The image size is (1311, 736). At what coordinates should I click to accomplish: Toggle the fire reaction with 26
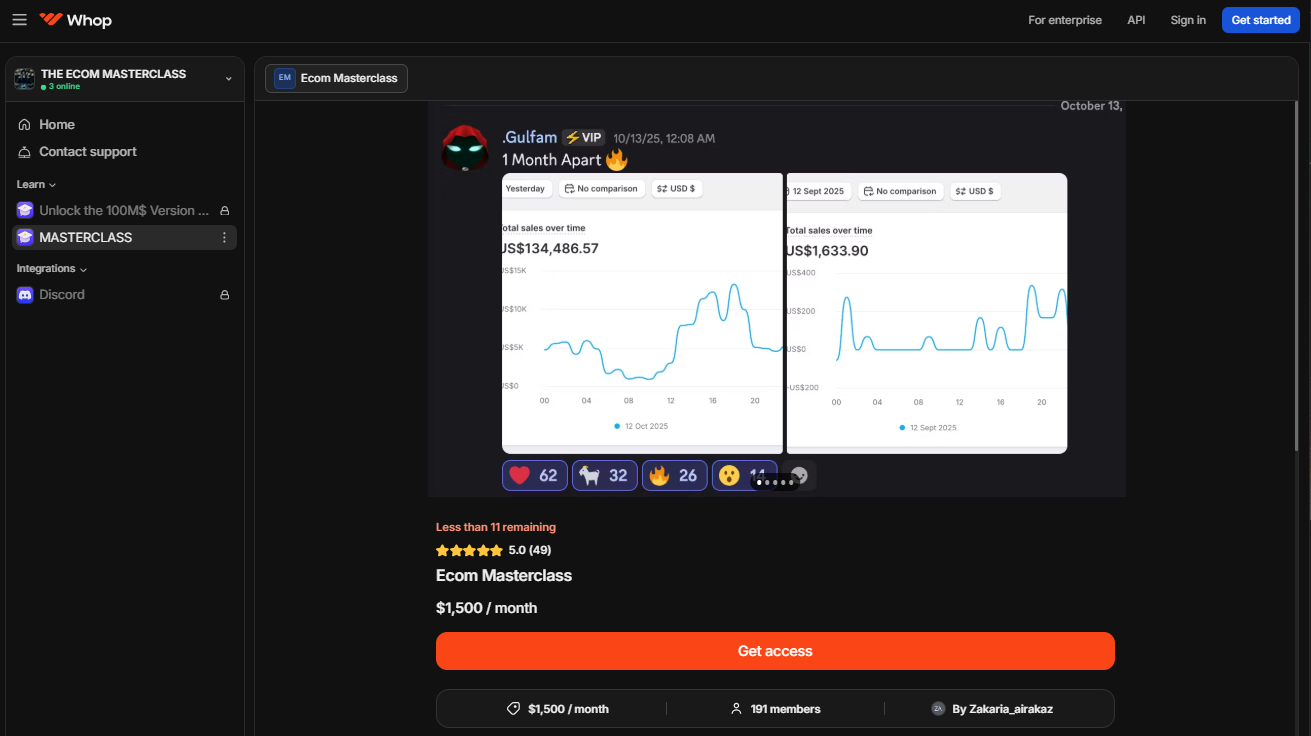pyautogui.click(x=674, y=475)
